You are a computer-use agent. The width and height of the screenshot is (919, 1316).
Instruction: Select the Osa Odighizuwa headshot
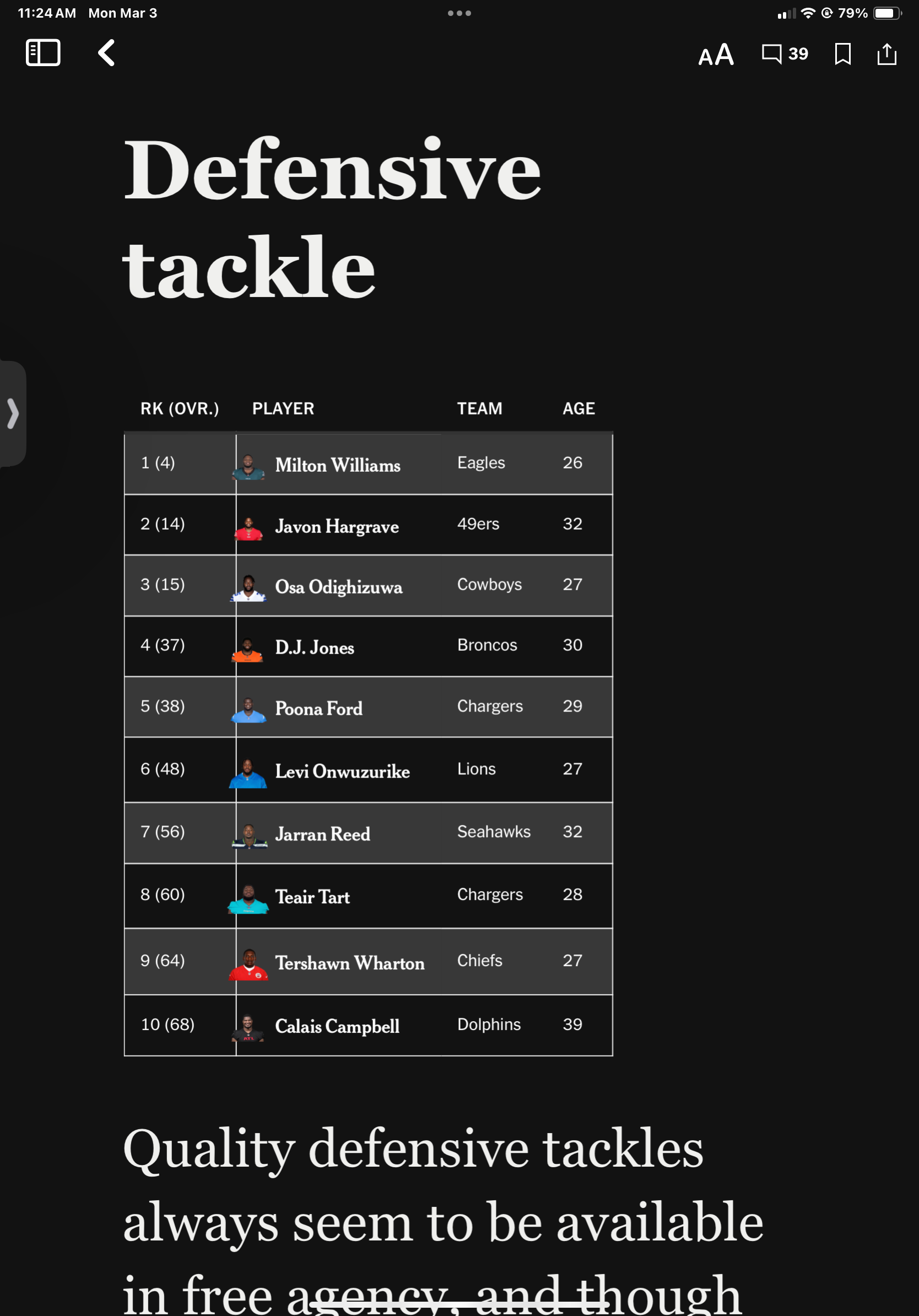(248, 587)
